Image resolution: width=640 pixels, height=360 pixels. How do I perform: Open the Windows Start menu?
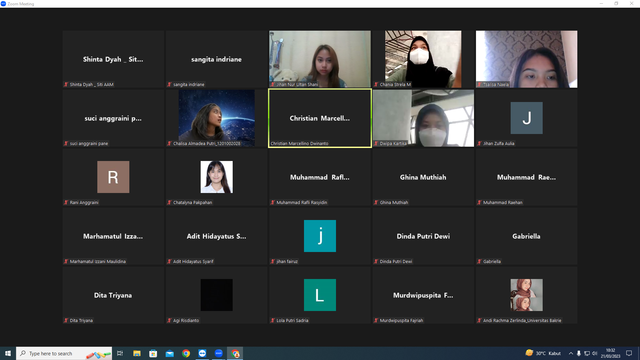pyautogui.click(x=8, y=353)
